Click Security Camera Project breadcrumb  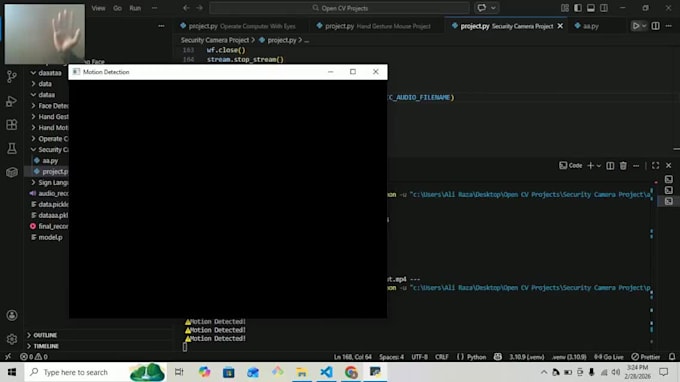click(x=215, y=40)
